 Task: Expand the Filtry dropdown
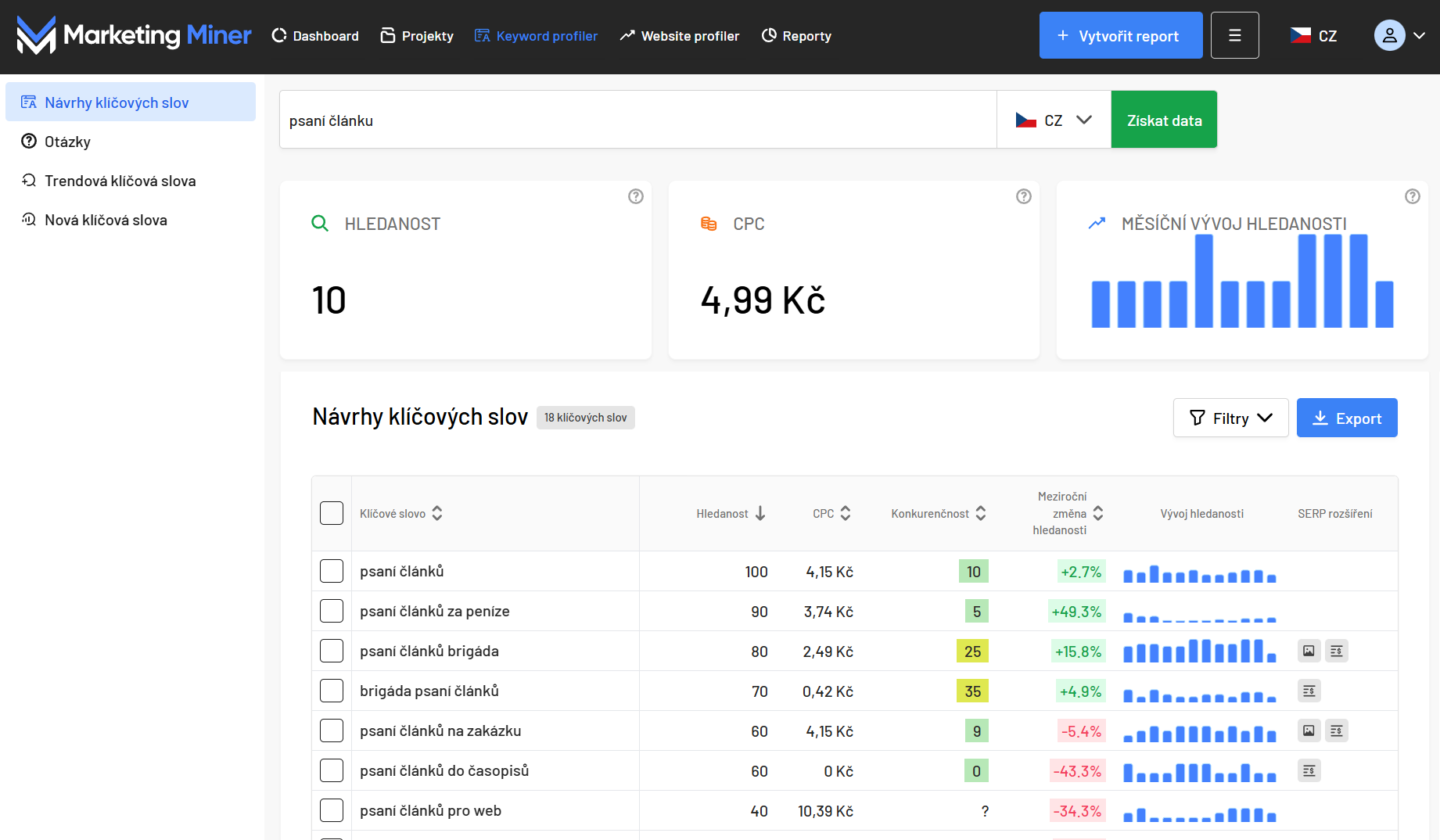click(1230, 418)
